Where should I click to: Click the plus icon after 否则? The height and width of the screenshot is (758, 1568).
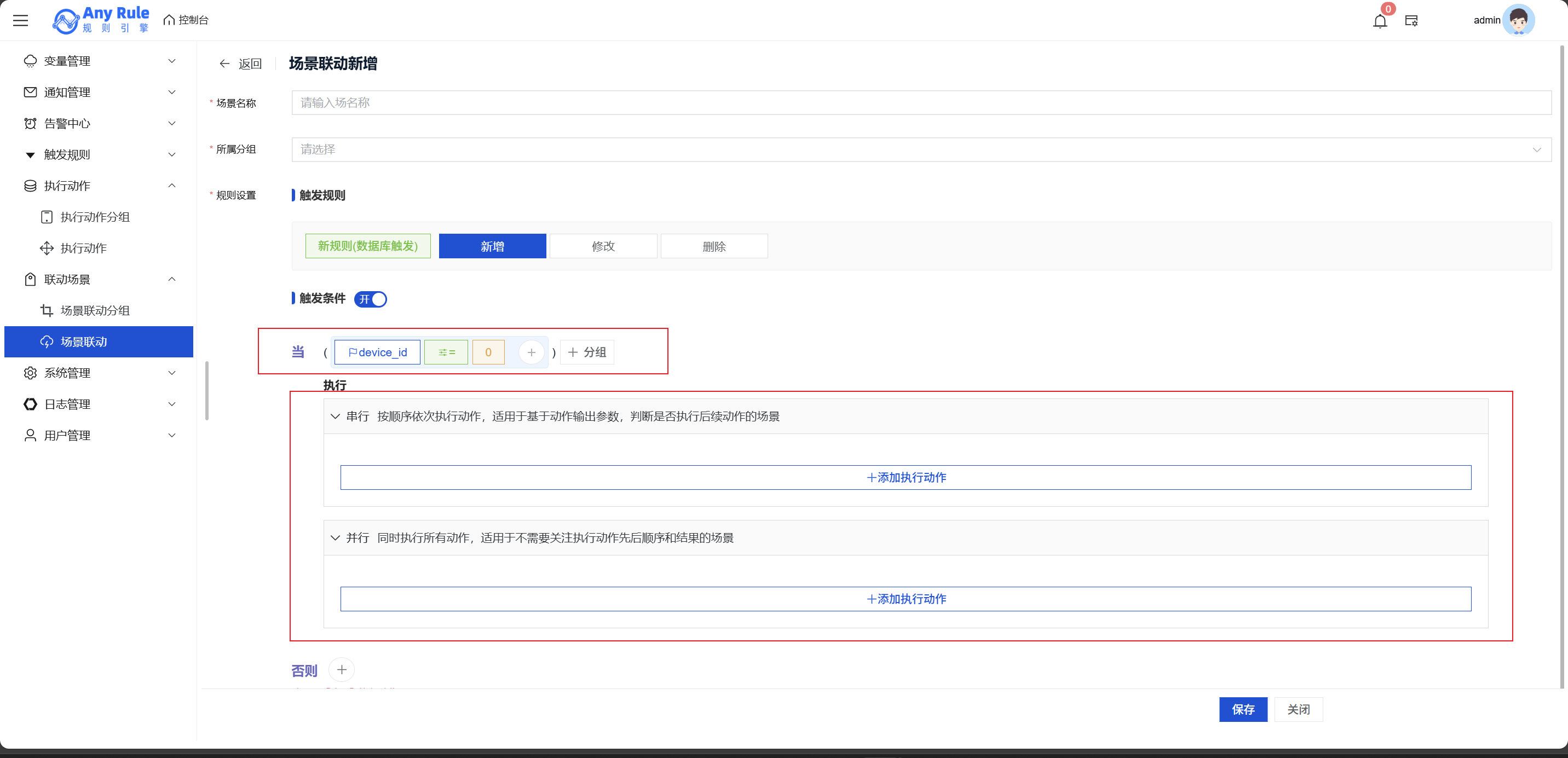tap(342, 670)
